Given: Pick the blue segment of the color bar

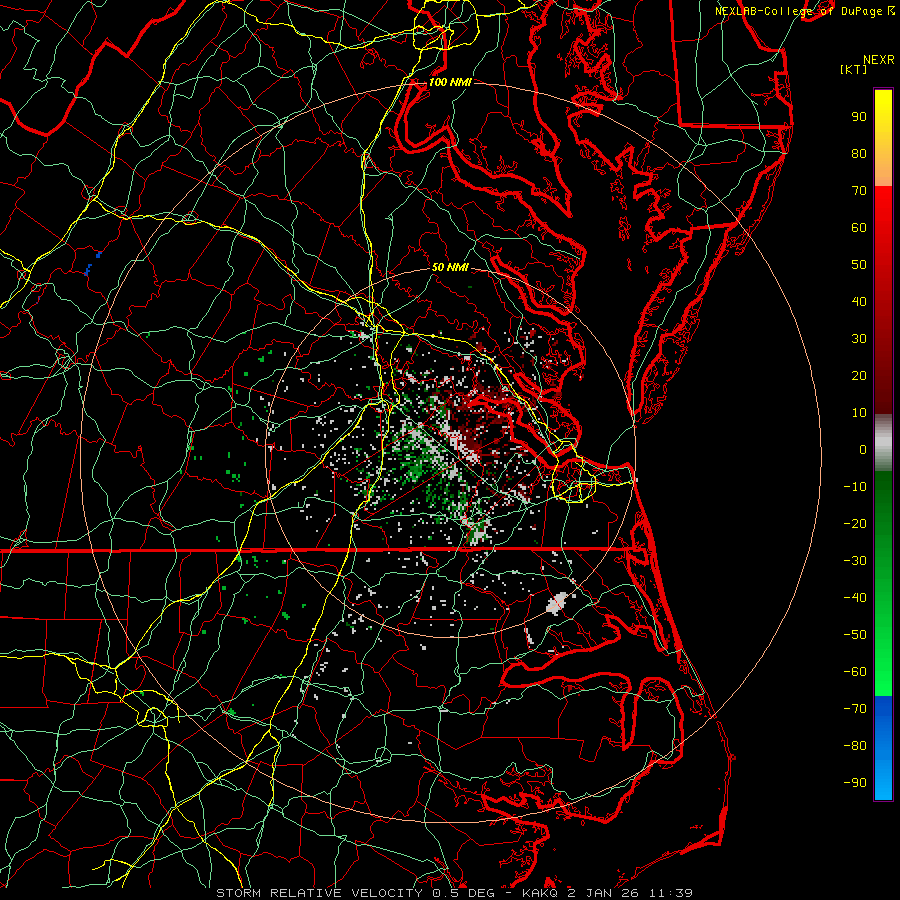Looking at the screenshot, I should [x=883, y=748].
